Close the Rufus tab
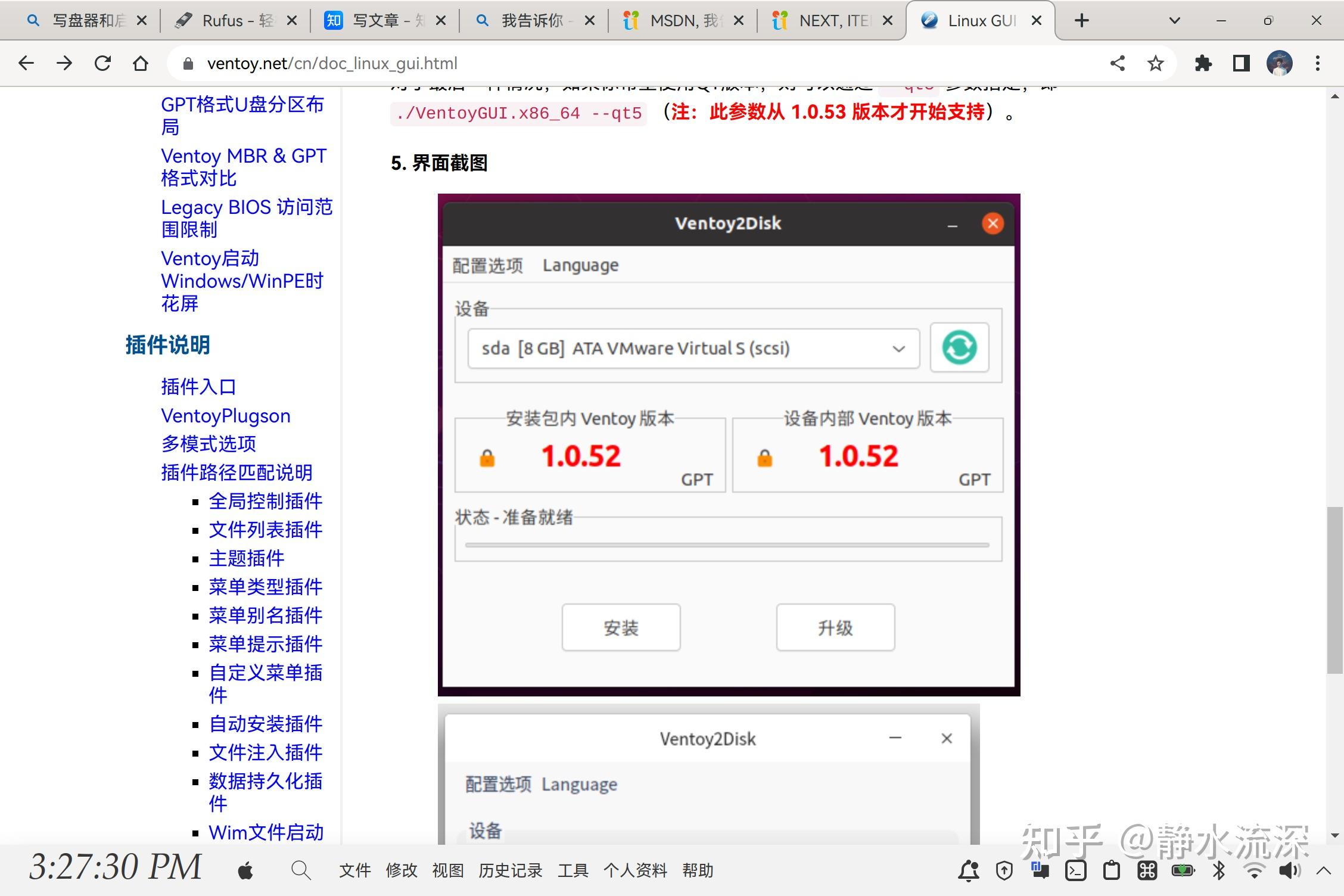Viewport: 1344px width, 896px height. coord(292,21)
